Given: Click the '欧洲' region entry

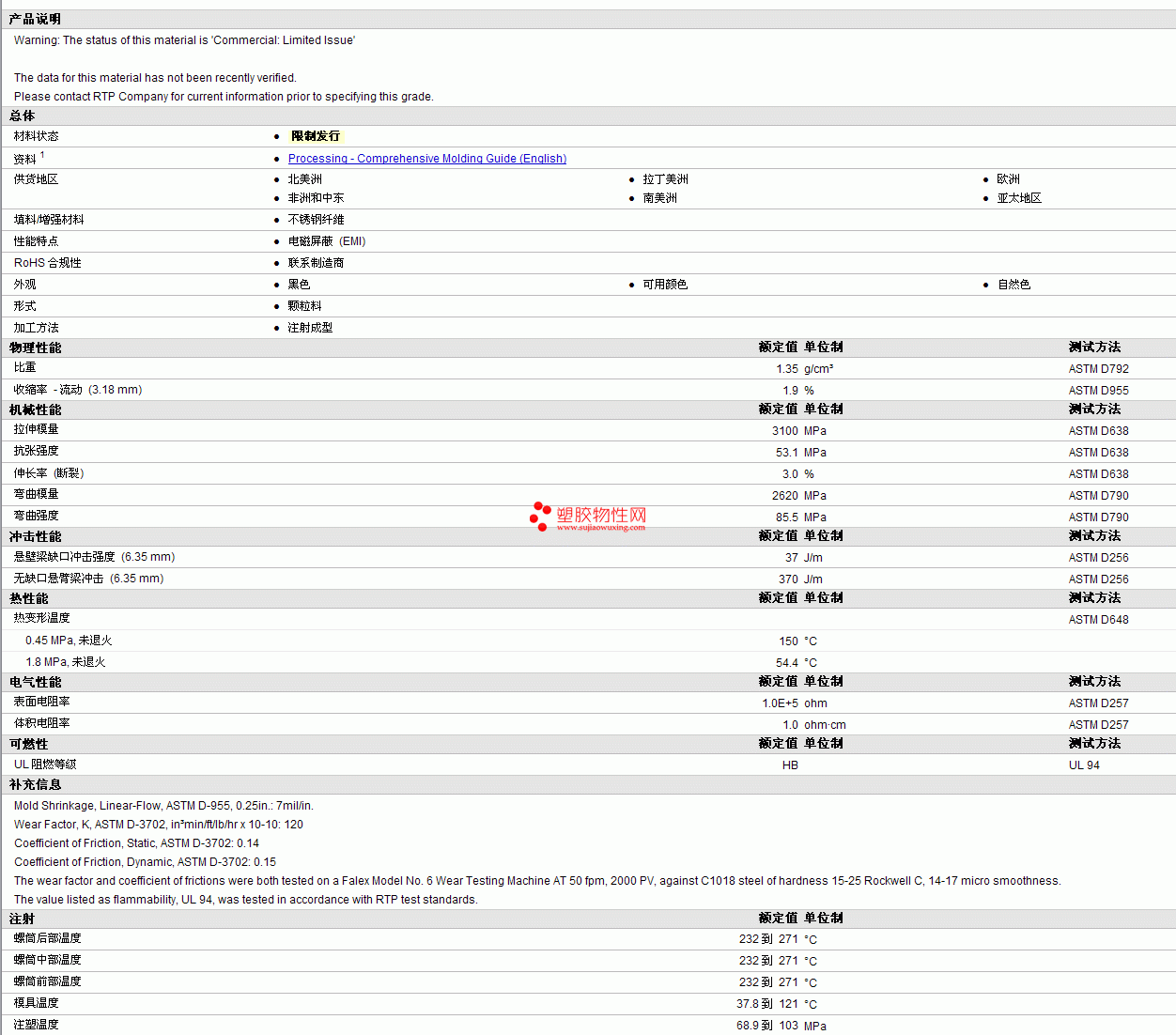Looking at the screenshot, I should pos(1009,179).
